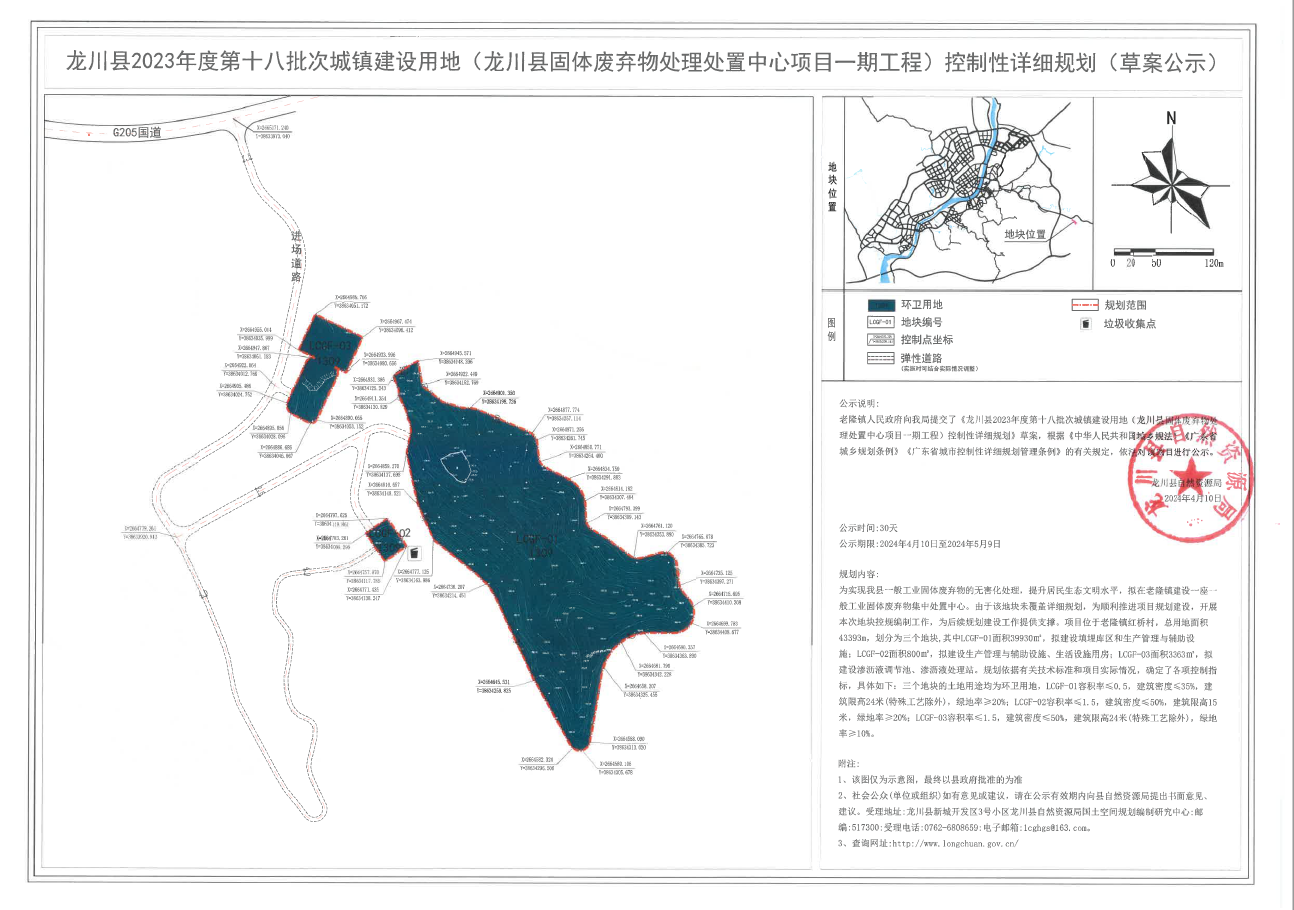This screenshot has width=1294, height=910.
Task: Click the 进场道路 road label
Action: 296,257
